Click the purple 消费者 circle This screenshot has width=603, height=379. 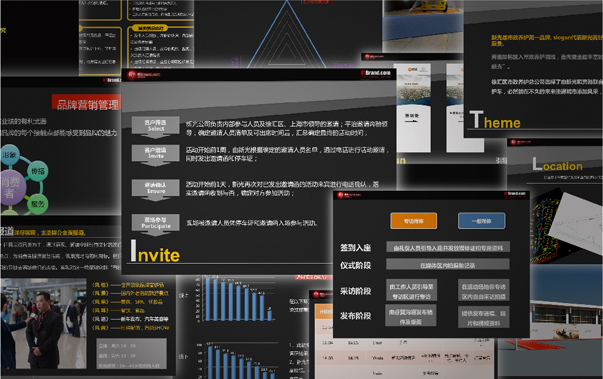[12, 187]
